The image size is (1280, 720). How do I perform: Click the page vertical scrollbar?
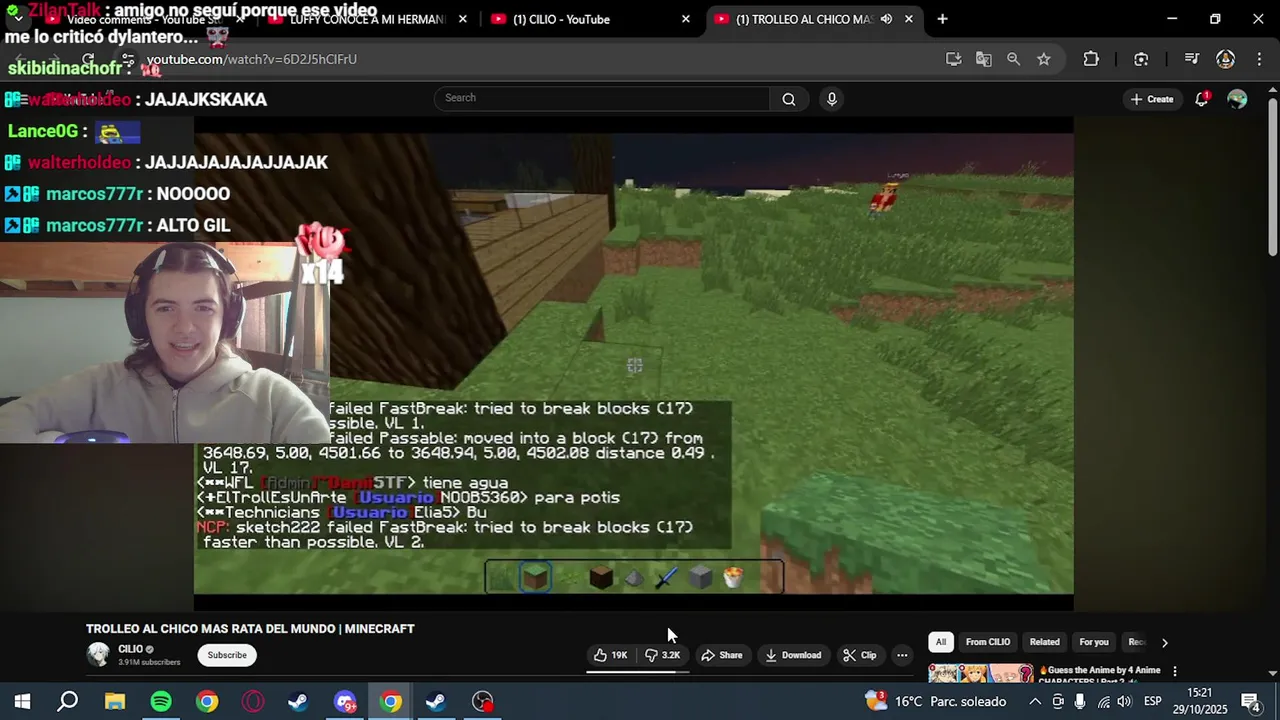(1272, 175)
